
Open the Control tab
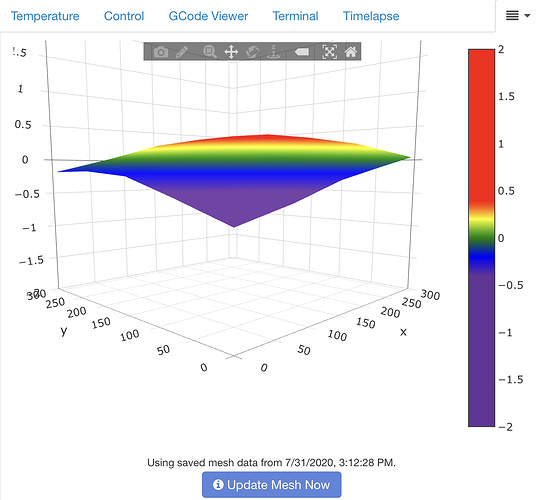pos(124,16)
